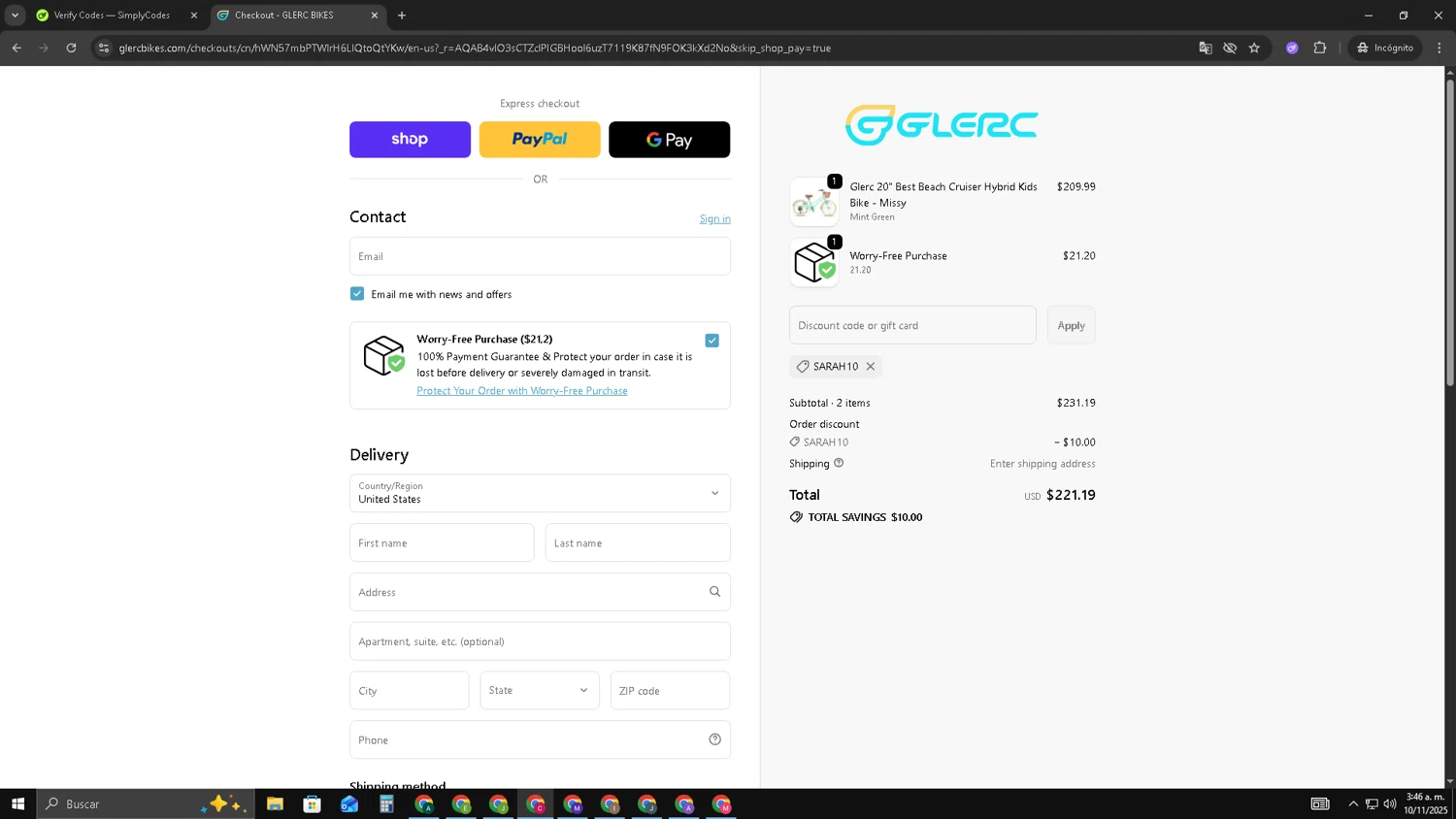Click the City field
The width and height of the screenshot is (1456, 819).
point(410,691)
